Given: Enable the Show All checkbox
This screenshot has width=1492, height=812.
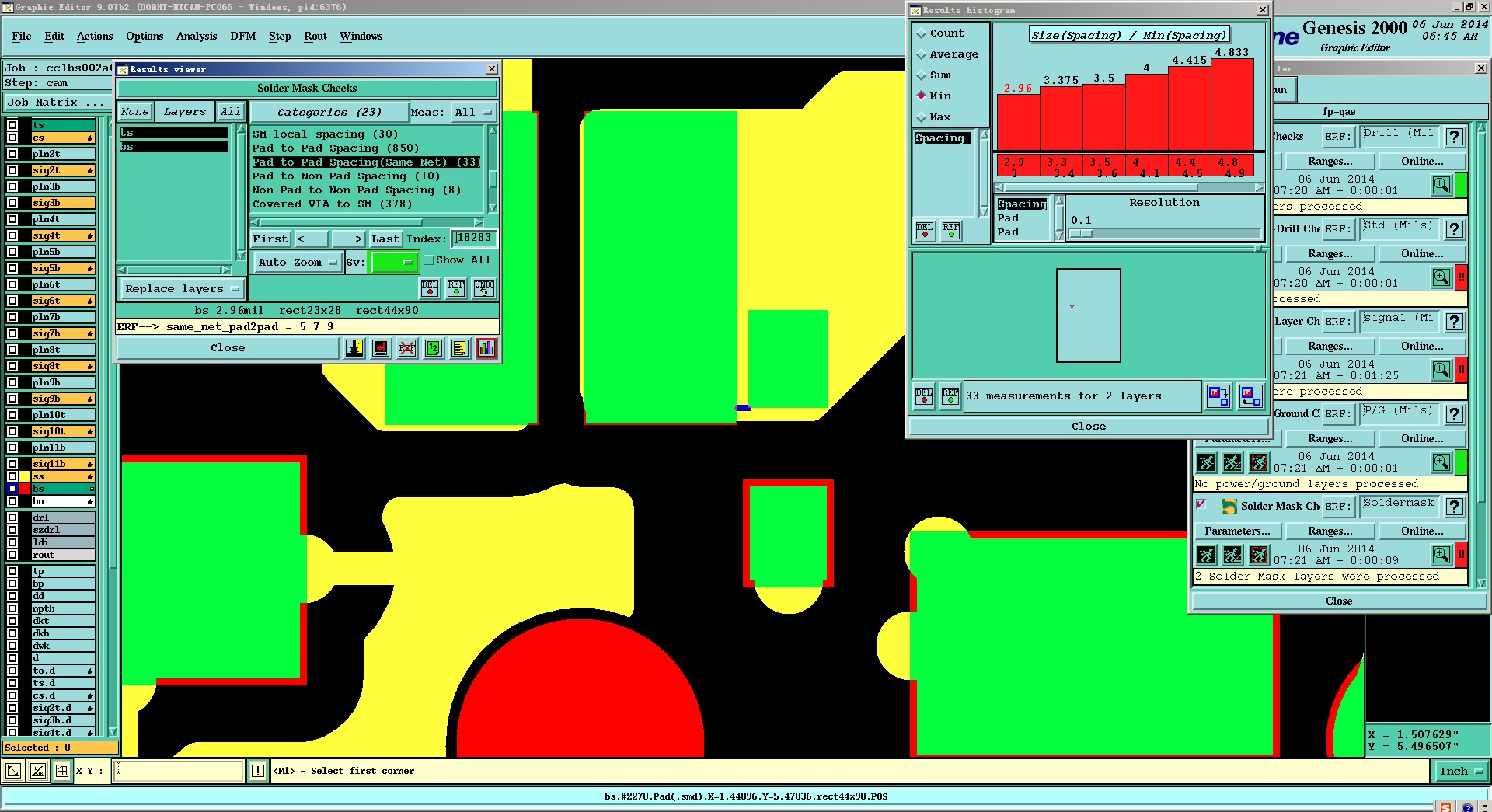Looking at the screenshot, I should tap(429, 260).
